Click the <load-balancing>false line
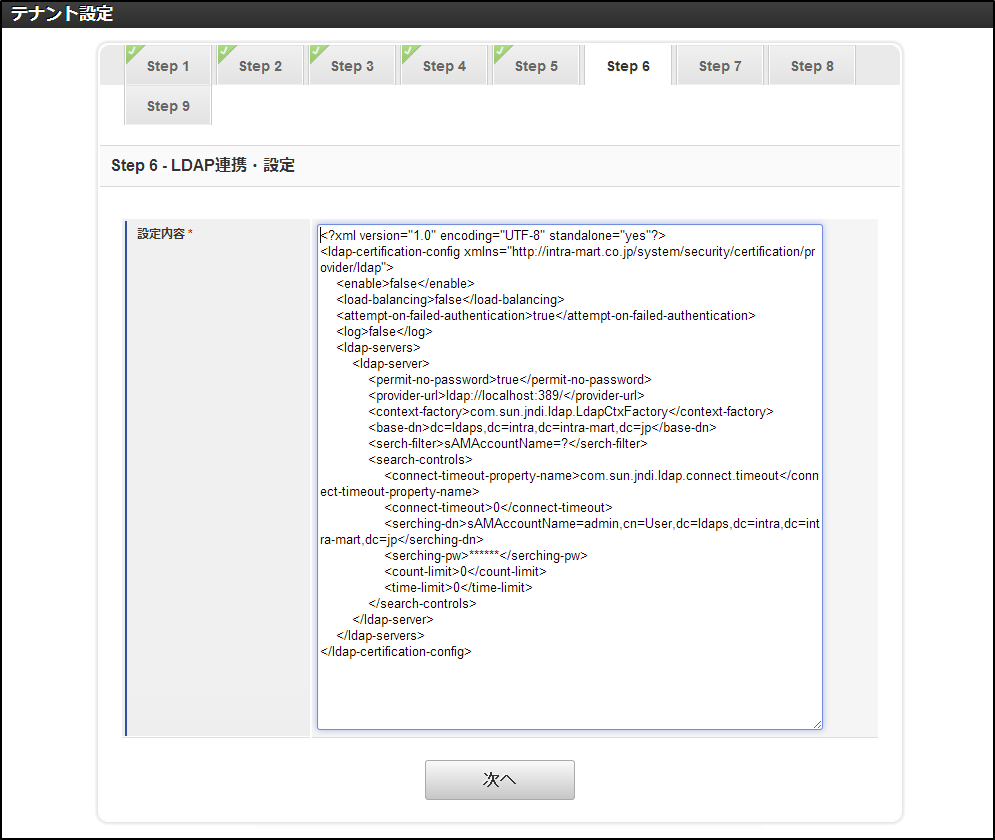Screen dimensions: 995x840 coord(451,299)
